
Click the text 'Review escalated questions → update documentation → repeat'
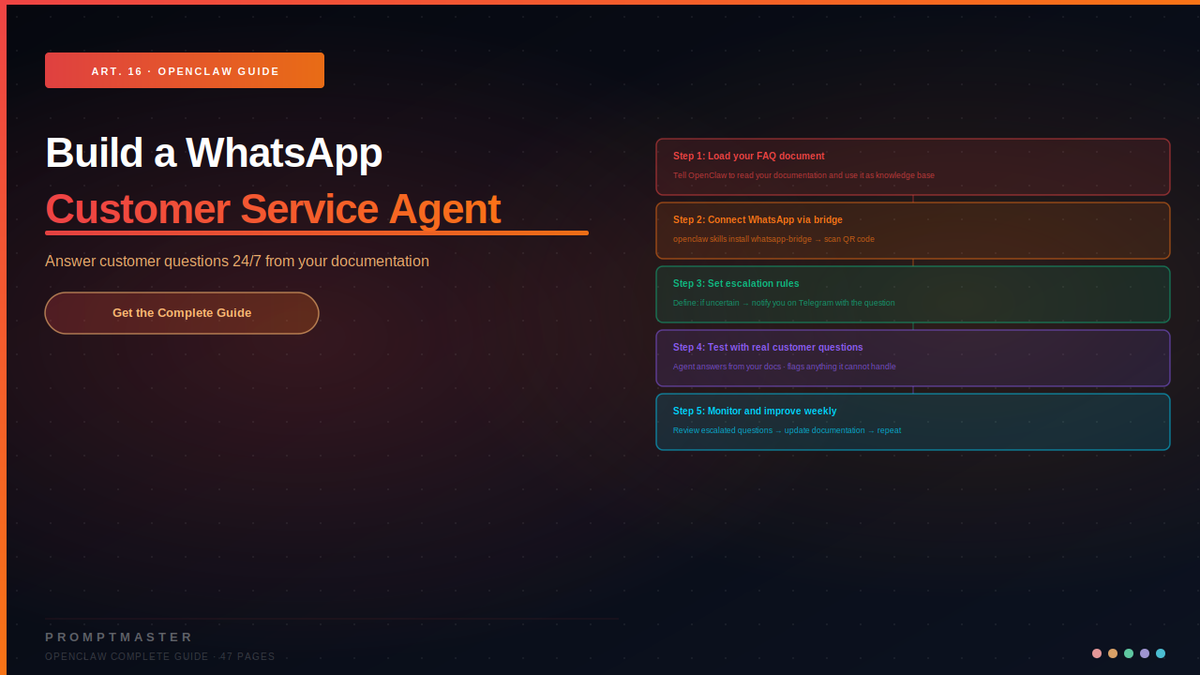click(x=787, y=431)
